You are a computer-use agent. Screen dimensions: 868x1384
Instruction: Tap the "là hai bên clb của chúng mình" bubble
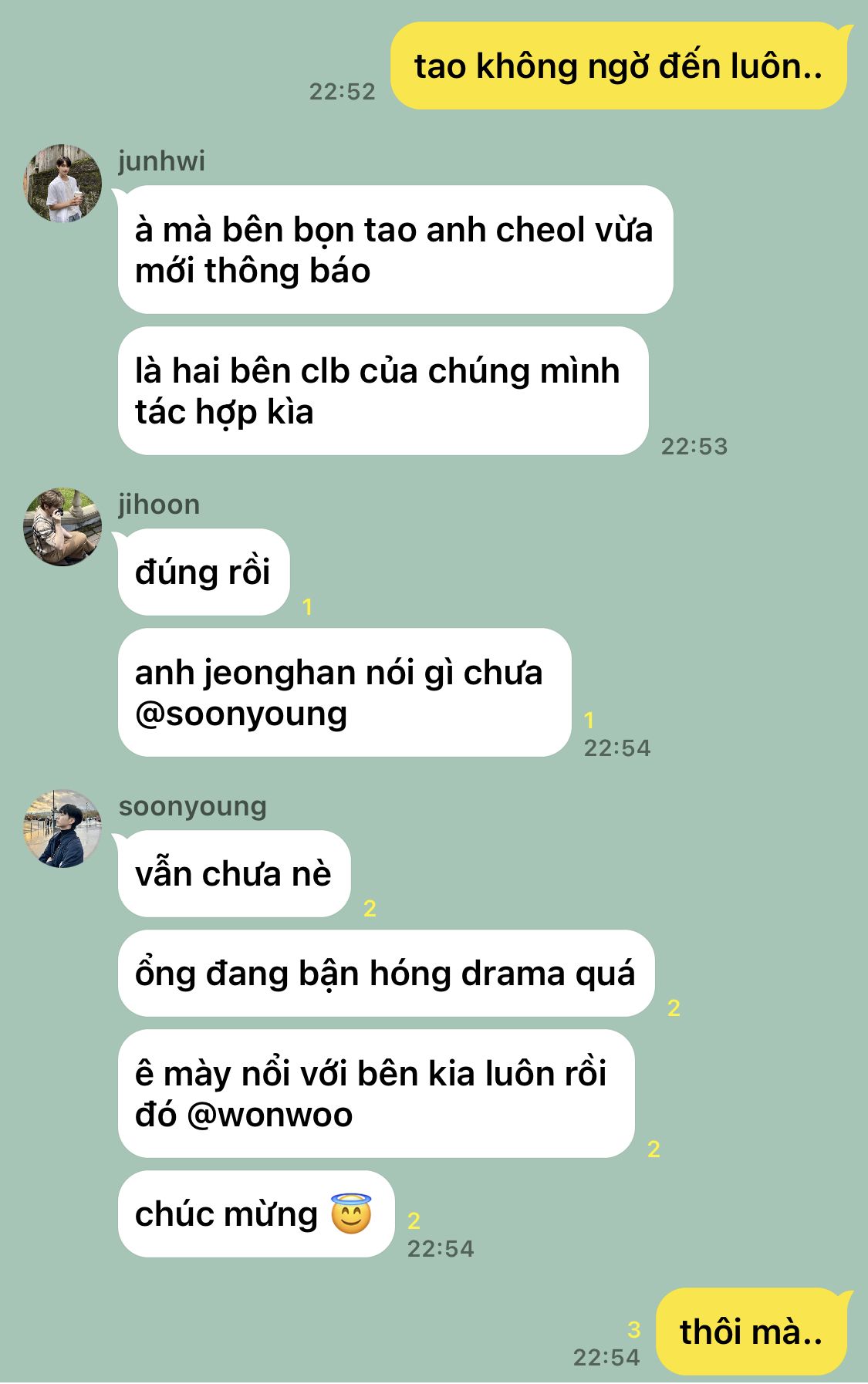(x=383, y=391)
